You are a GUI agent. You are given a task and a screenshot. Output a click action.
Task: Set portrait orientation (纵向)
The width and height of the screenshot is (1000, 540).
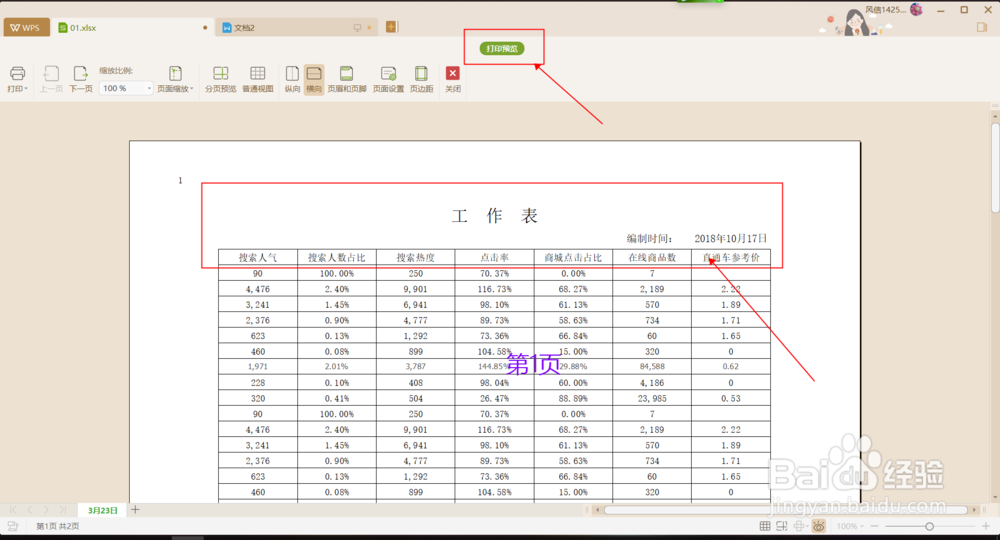tap(292, 80)
